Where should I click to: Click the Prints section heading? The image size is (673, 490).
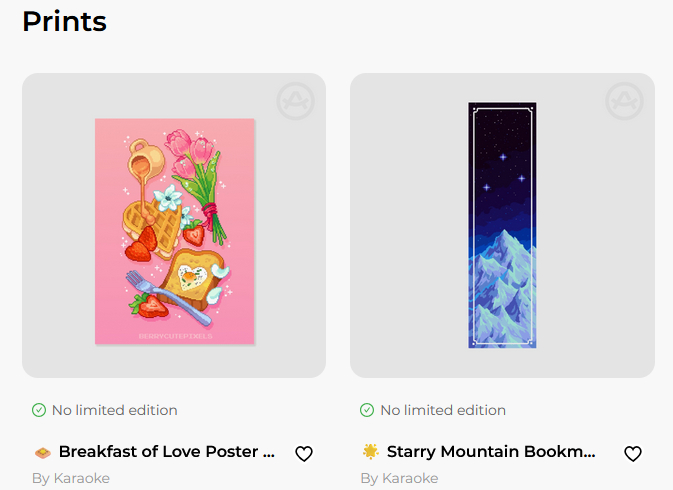tap(64, 20)
